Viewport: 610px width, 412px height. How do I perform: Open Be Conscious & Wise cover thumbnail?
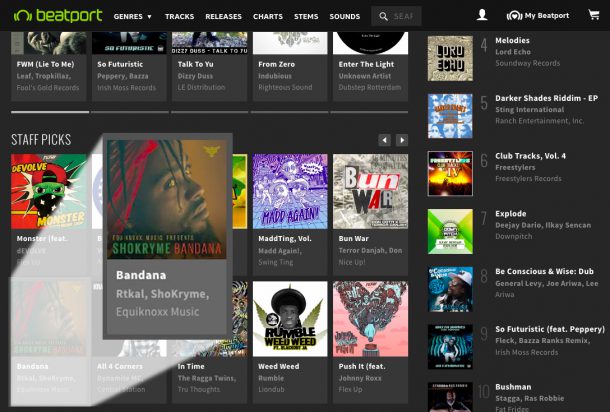[x=450, y=289]
